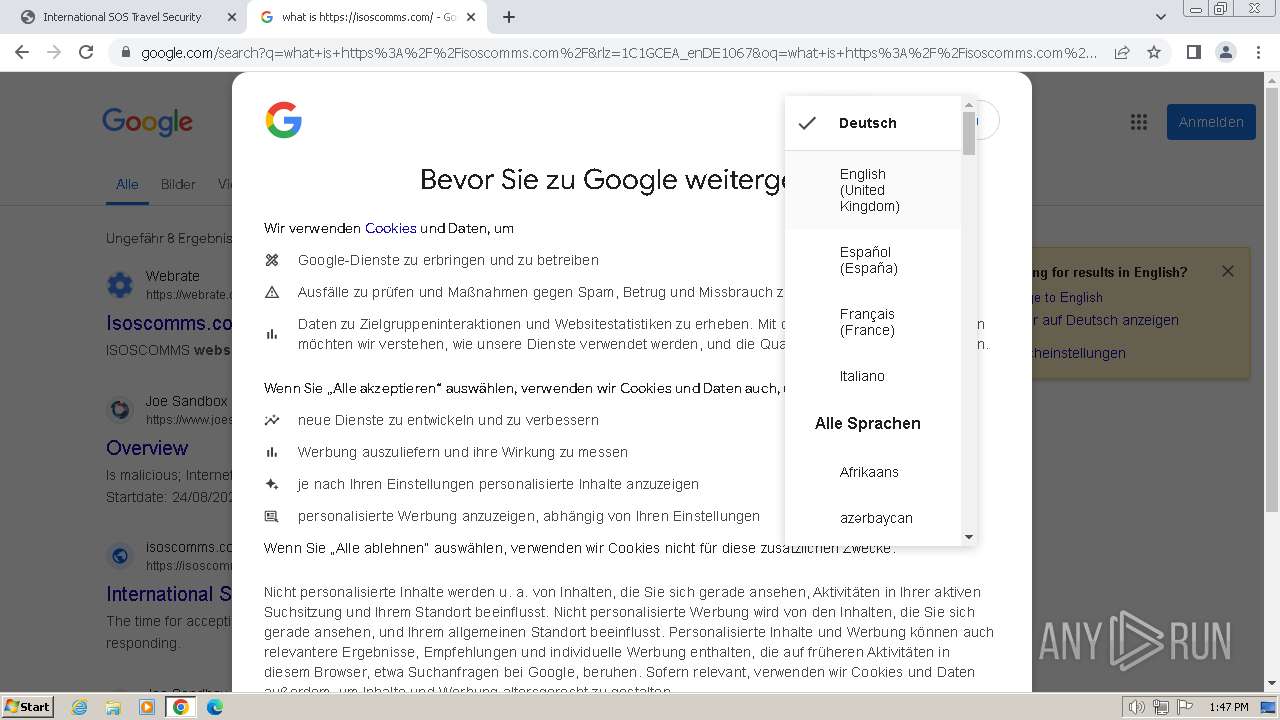
Task: Choose English (United Kingdom) language
Action: point(873,190)
